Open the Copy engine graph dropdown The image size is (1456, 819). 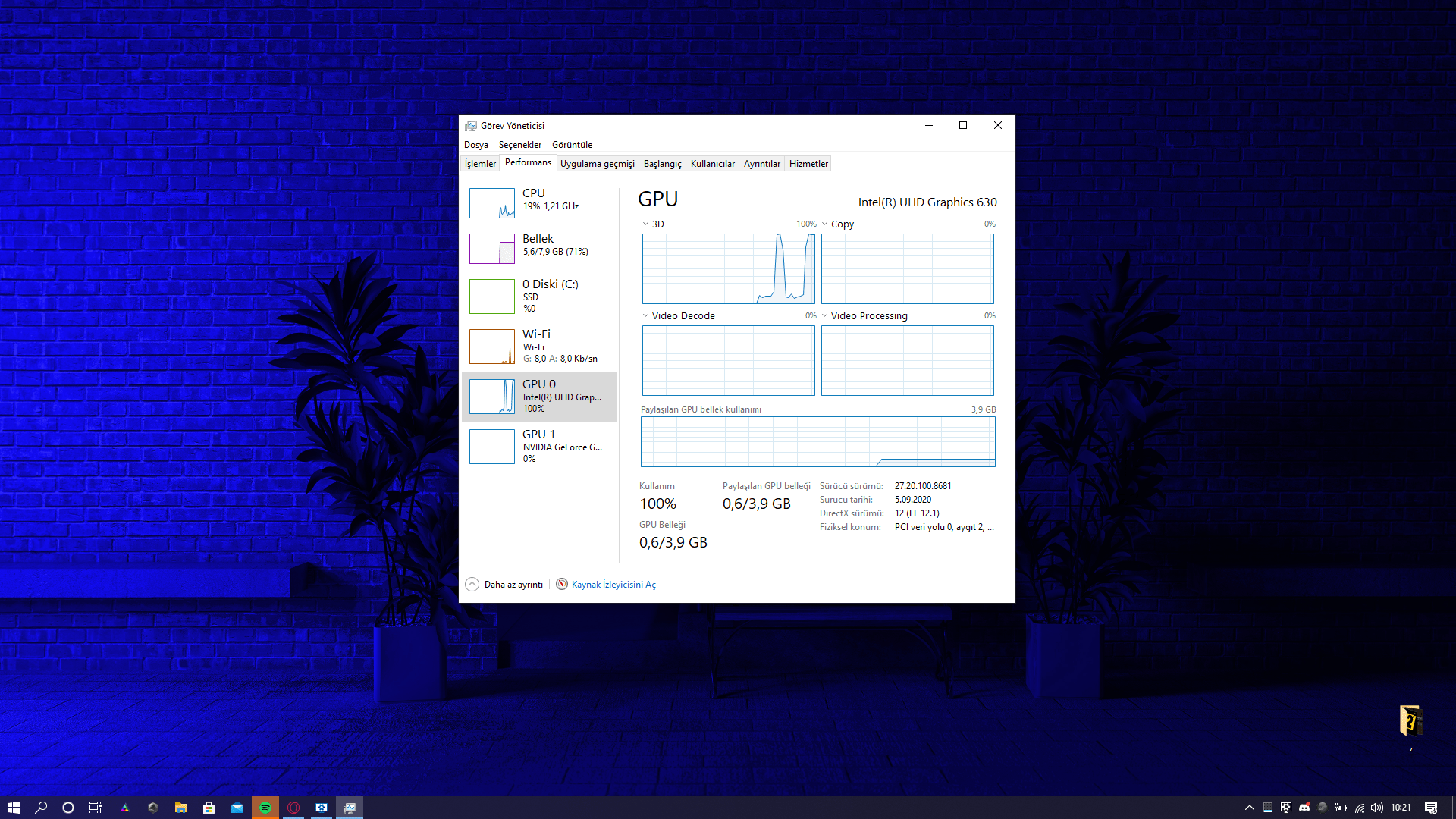point(825,224)
